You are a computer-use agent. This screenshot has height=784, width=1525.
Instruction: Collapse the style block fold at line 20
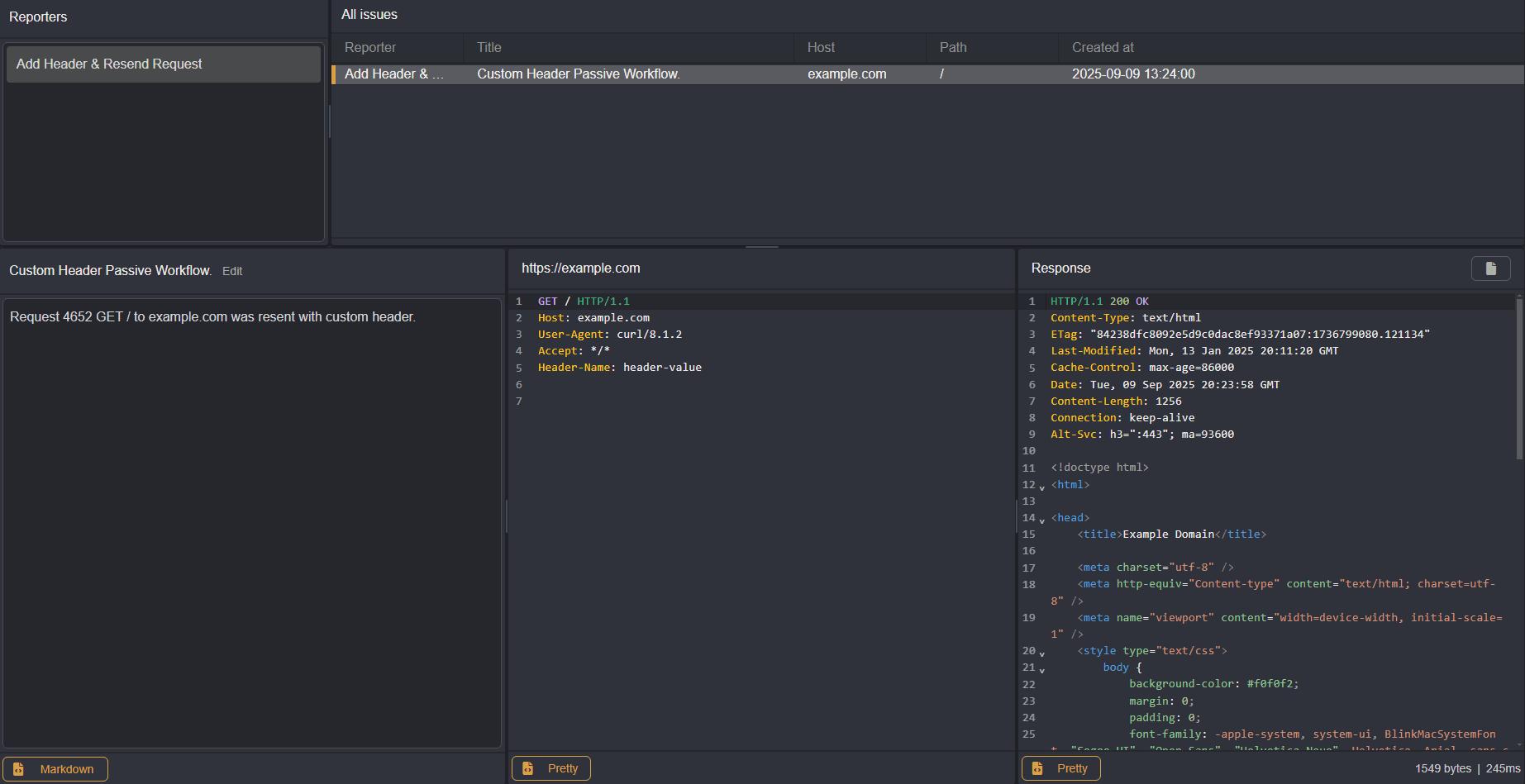click(1041, 653)
